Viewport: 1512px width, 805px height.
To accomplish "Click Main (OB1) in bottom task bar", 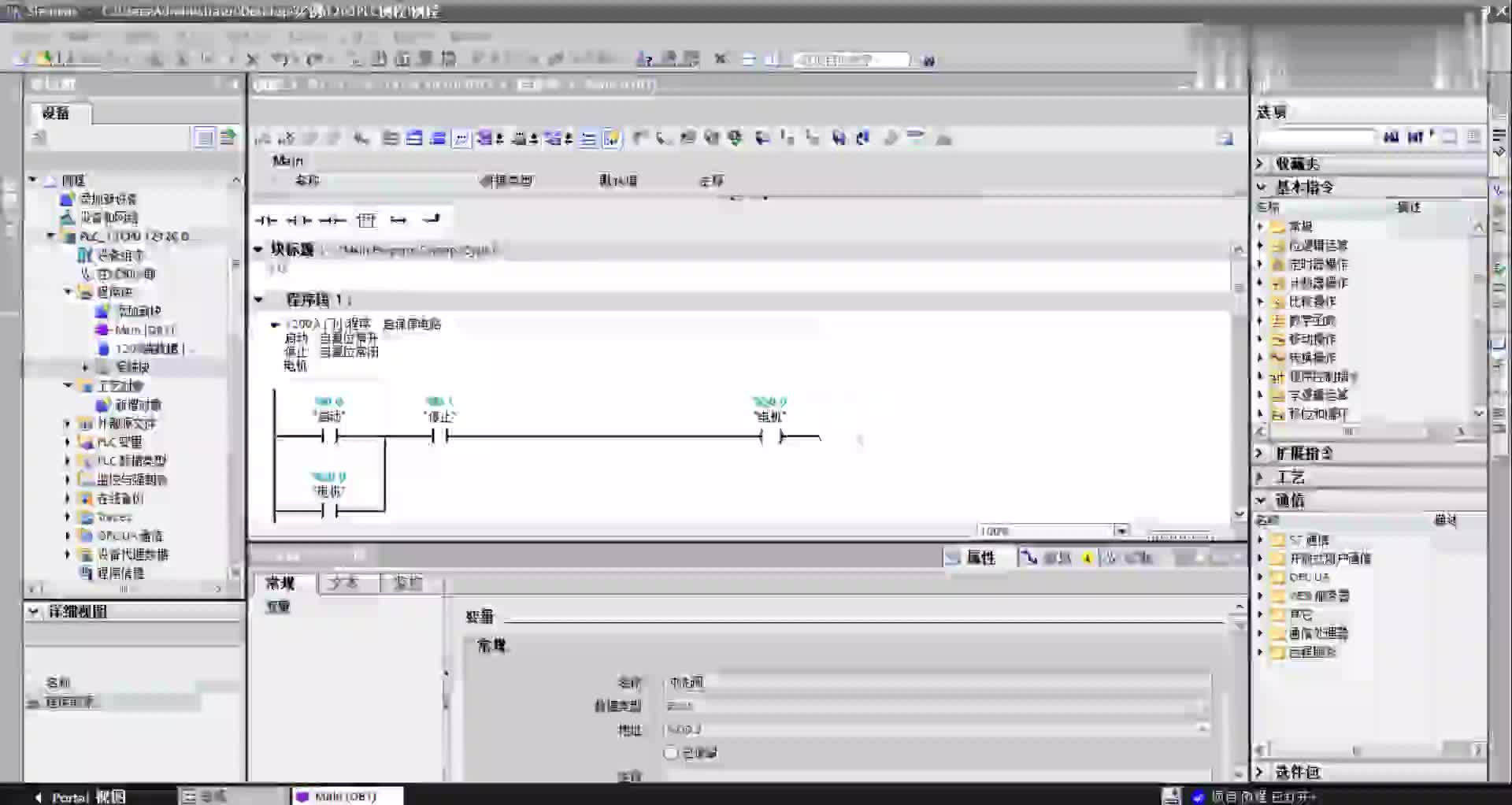I will [346, 797].
